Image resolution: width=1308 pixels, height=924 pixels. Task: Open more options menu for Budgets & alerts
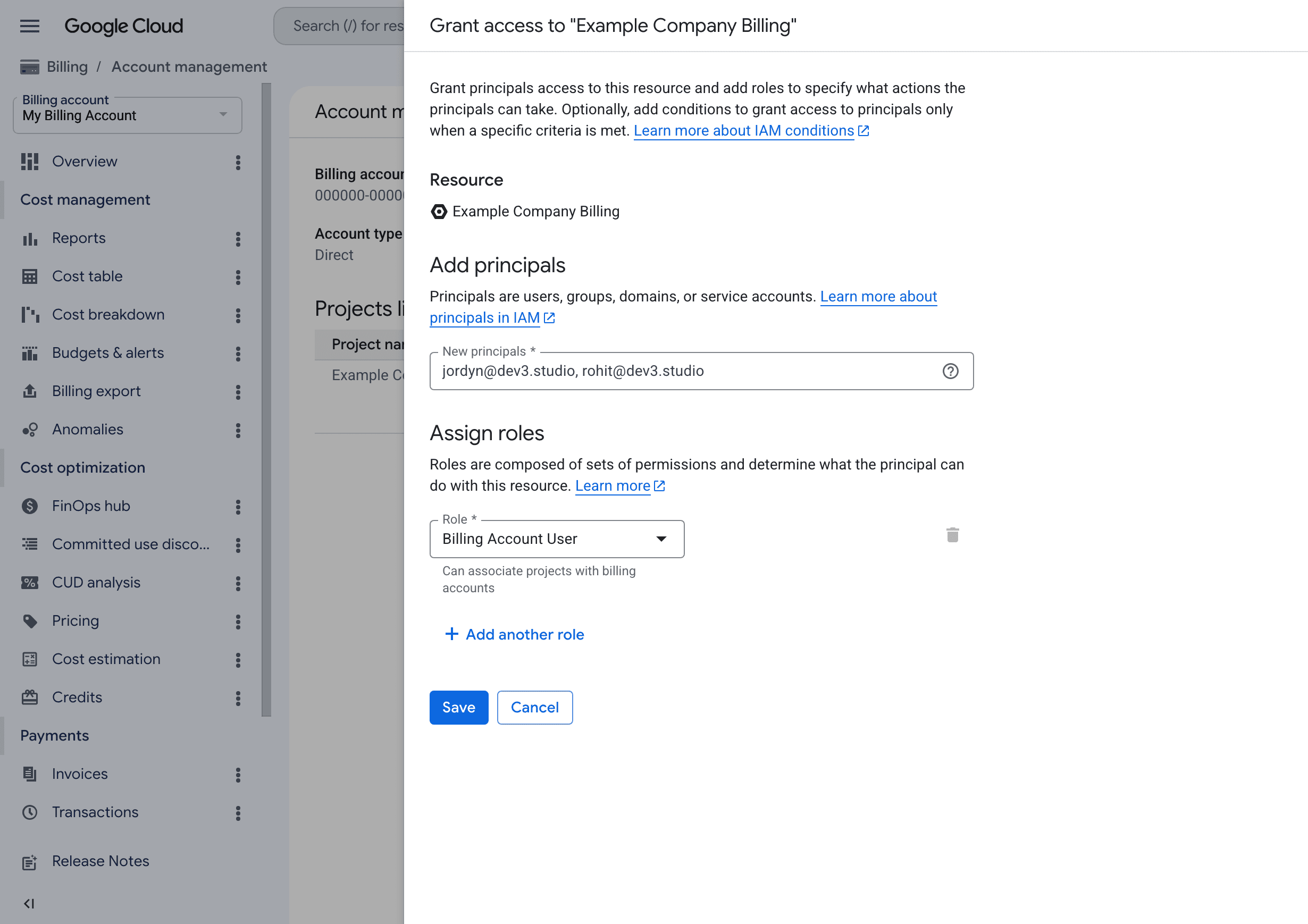pyautogui.click(x=238, y=354)
